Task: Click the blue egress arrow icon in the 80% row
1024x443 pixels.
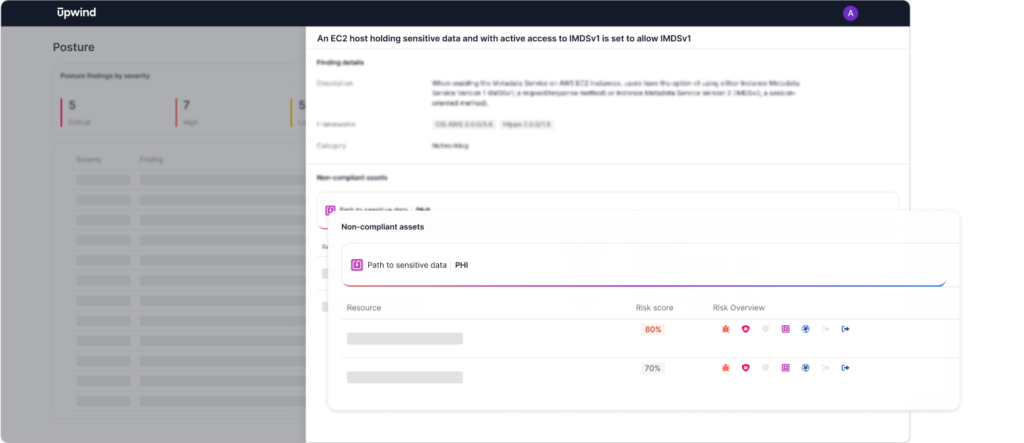Action: point(846,329)
